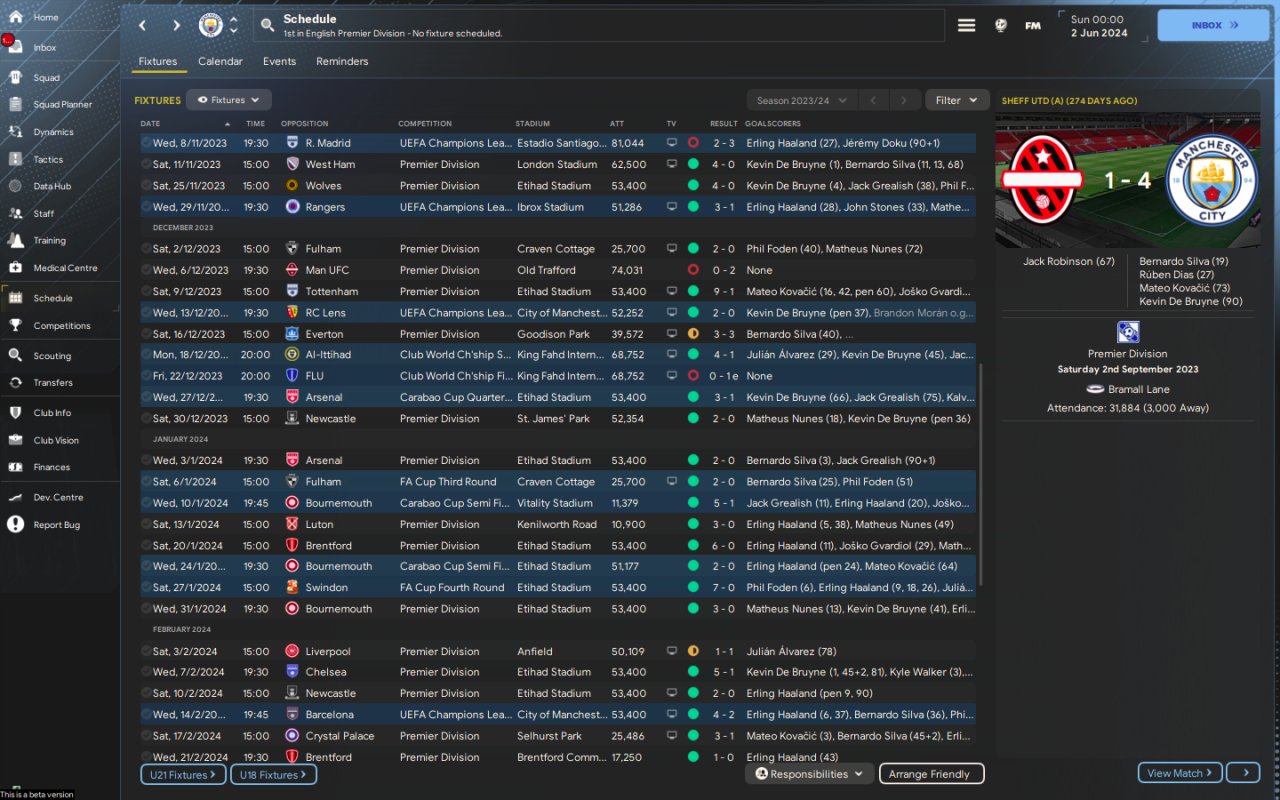Viewport: 1280px width, 800px height.
Task: Click the Arrange Friendly button
Action: point(931,774)
